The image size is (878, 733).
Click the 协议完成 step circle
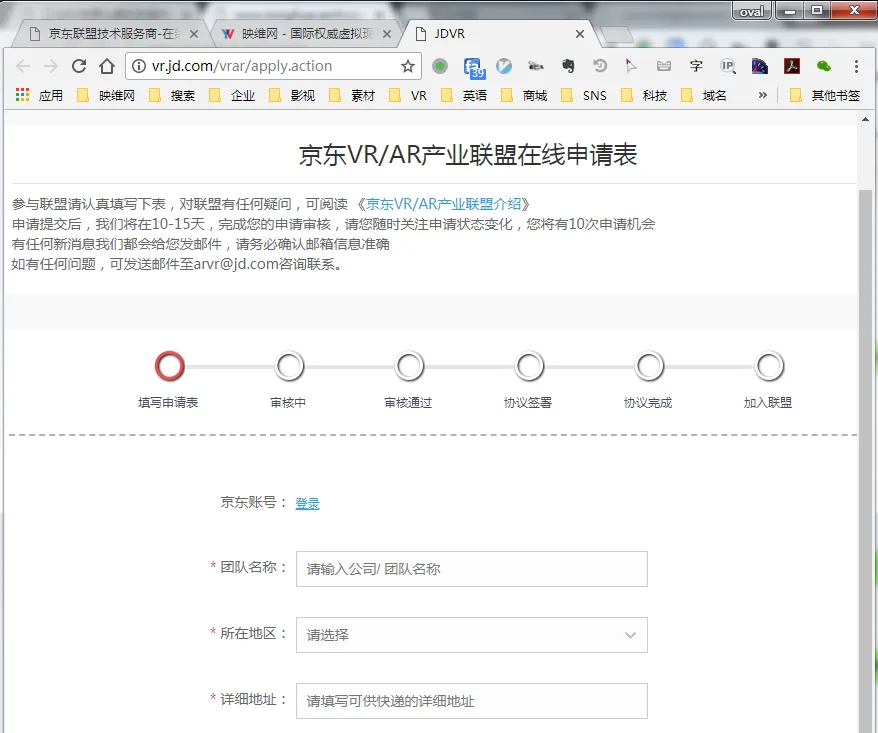(x=648, y=366)
